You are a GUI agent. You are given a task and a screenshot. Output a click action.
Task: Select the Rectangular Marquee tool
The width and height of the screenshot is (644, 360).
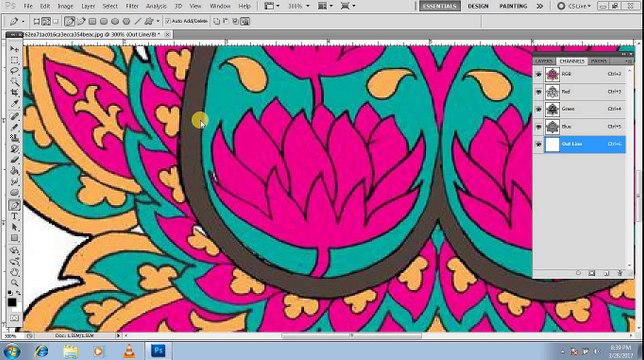coord(14,60)
